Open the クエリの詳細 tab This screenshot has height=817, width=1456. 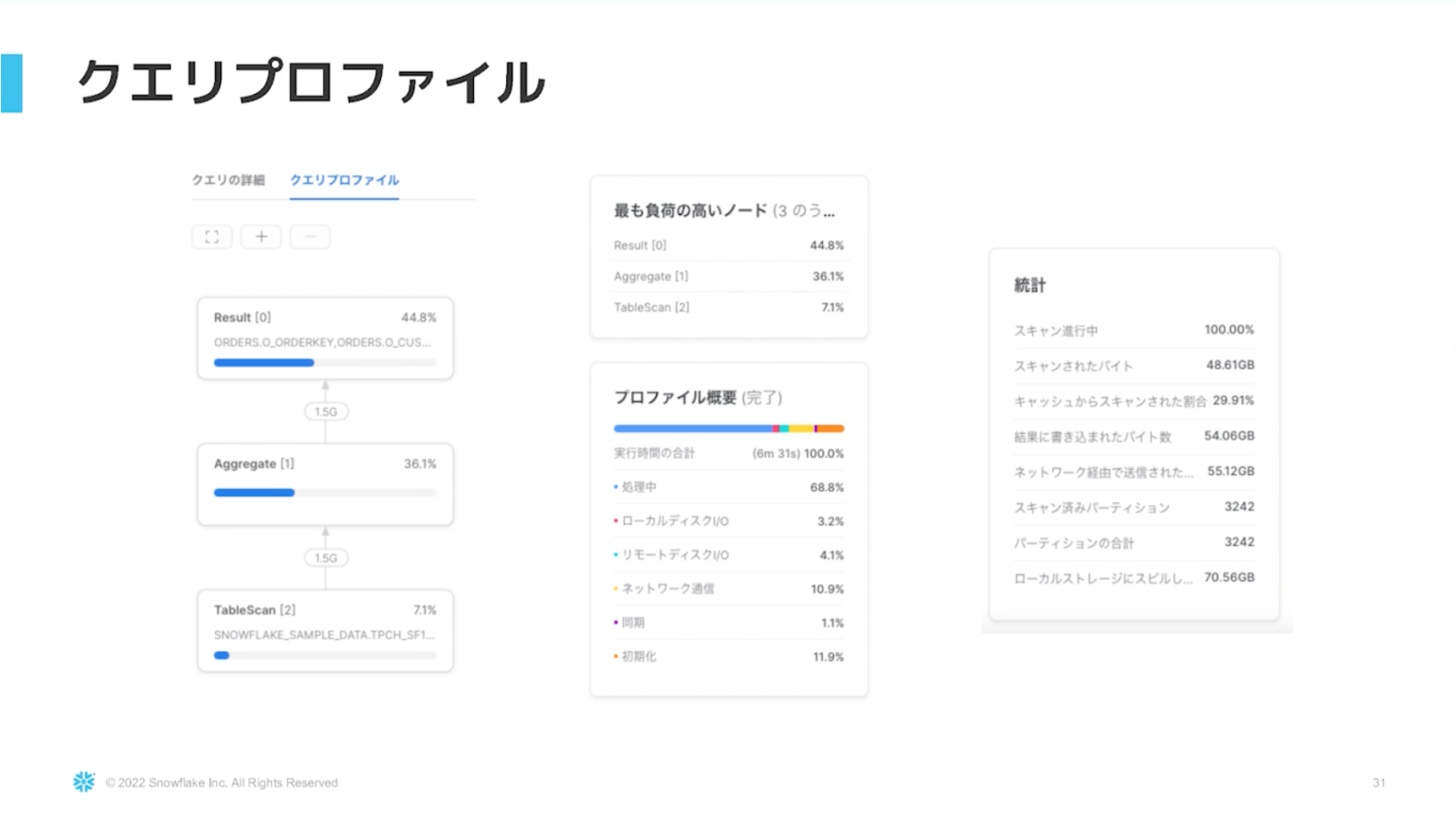tap(228, 180)
